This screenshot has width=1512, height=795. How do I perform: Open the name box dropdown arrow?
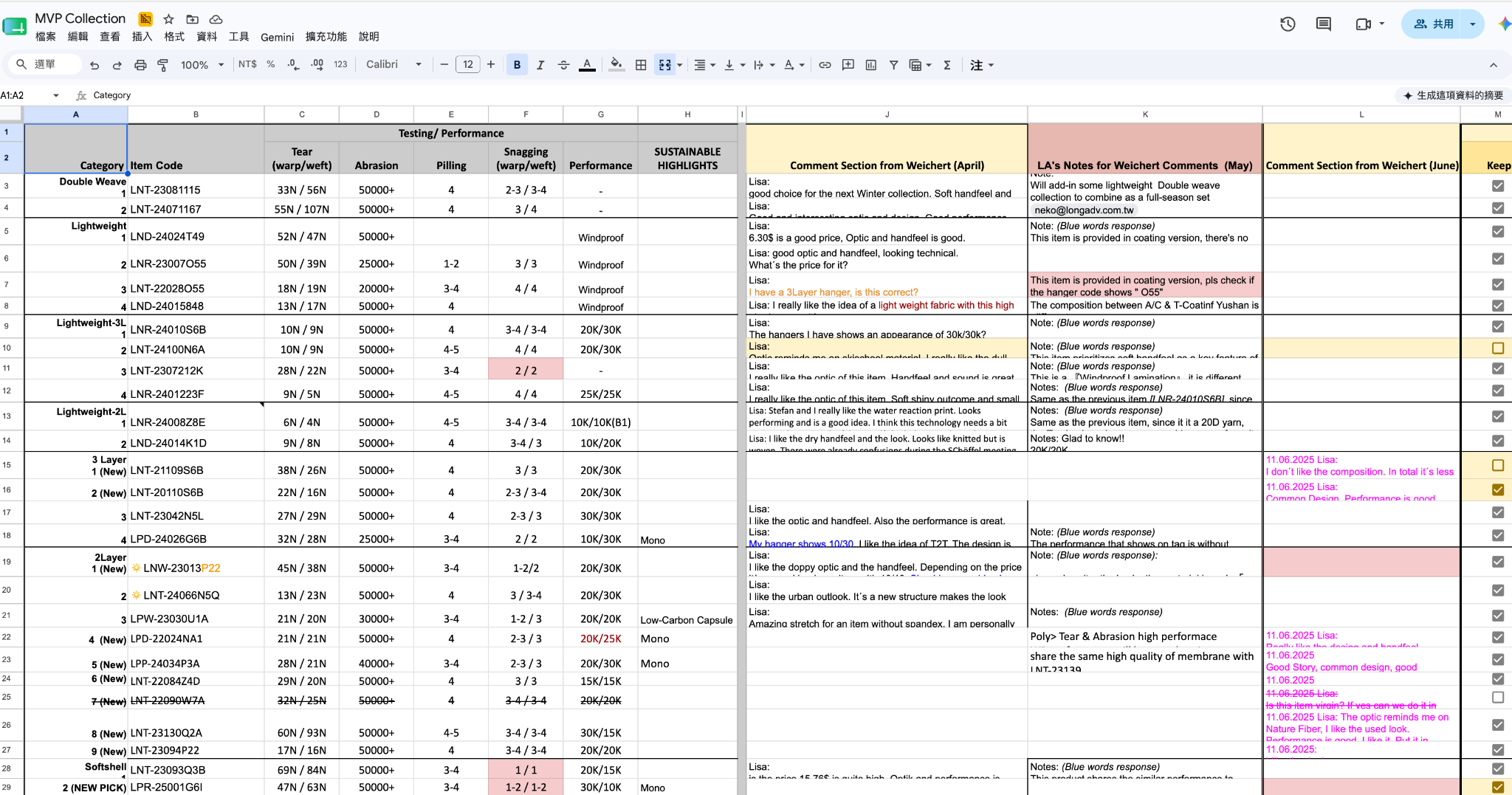pyautogui.click(x=56, y=95)
